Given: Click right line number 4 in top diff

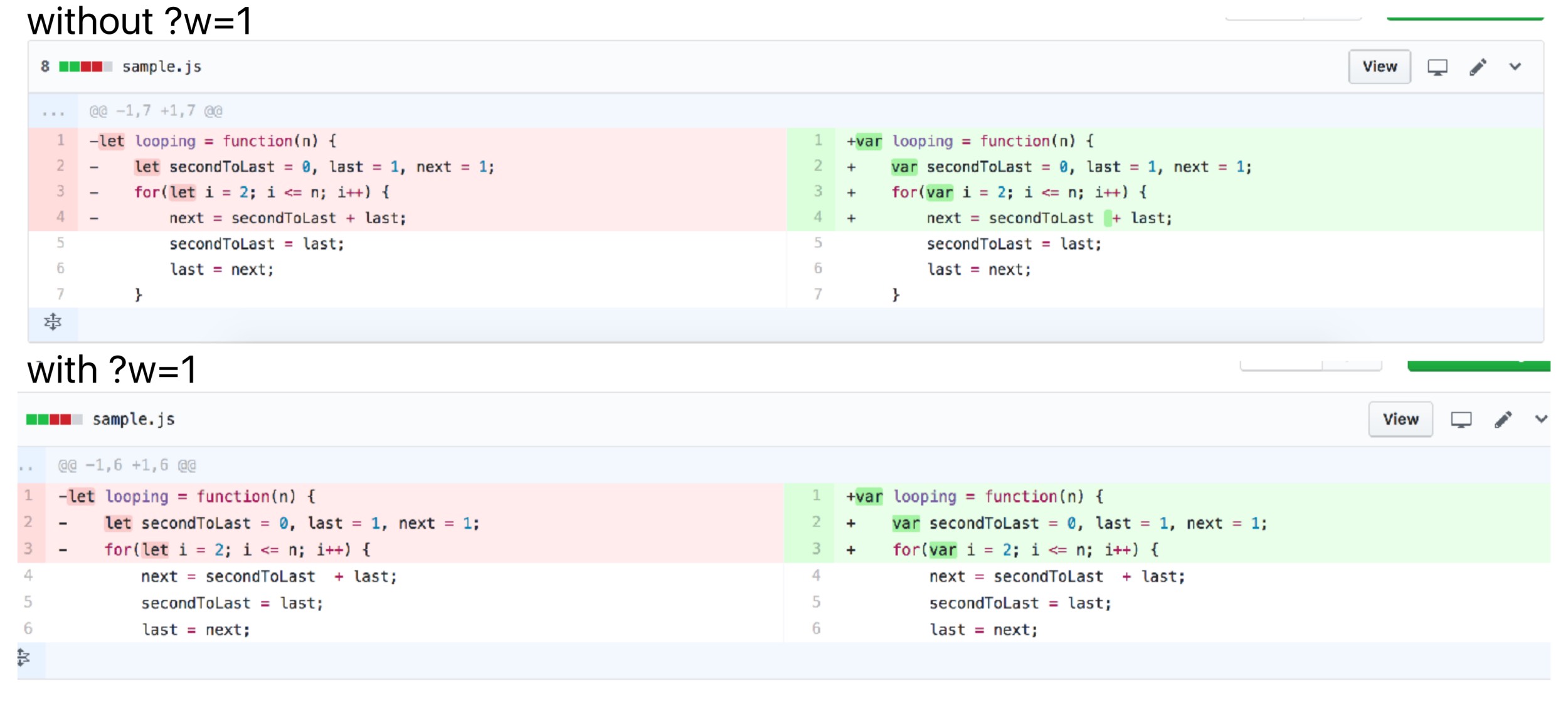Looking at the screenshot, I should click(x=818, y=217).
